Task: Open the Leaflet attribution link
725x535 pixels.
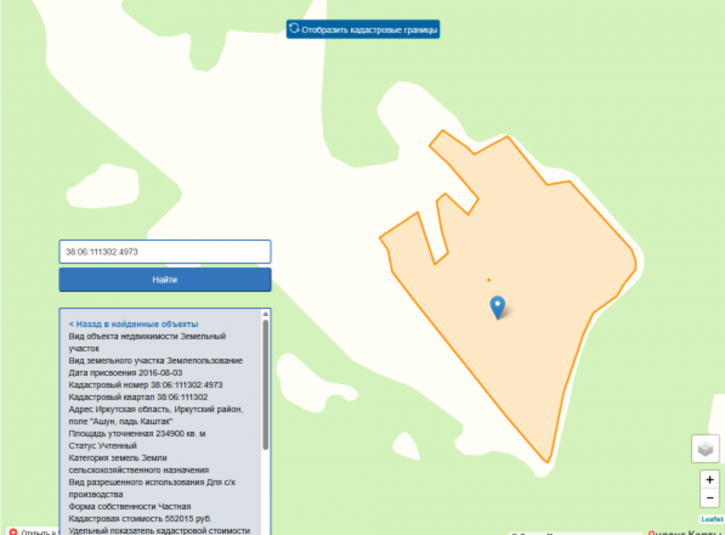Action: click(712, 519)
